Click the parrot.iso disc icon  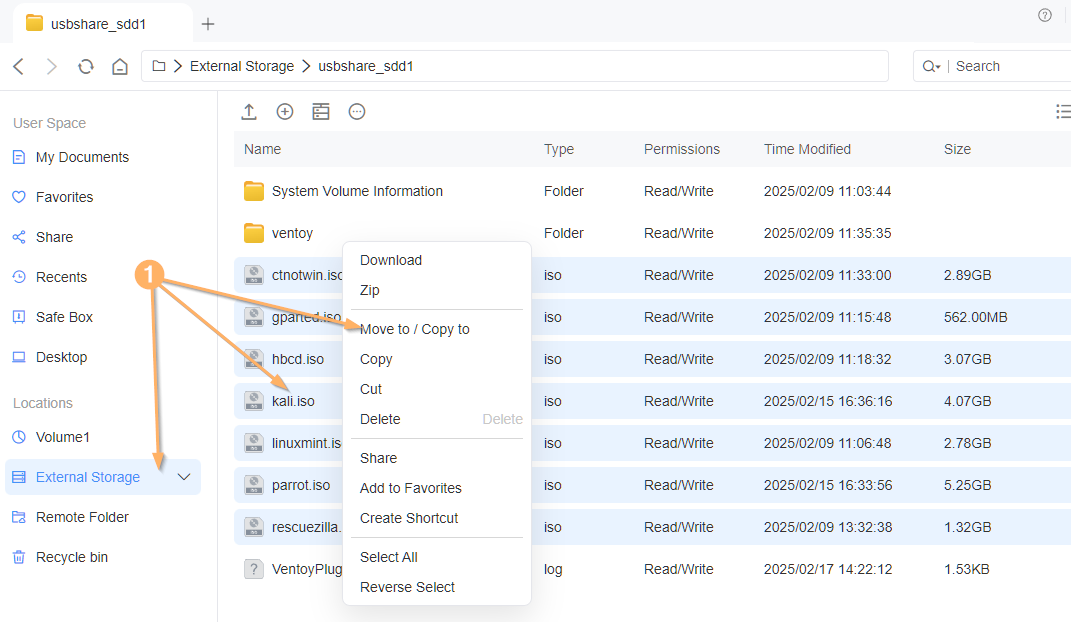(254, 485)
